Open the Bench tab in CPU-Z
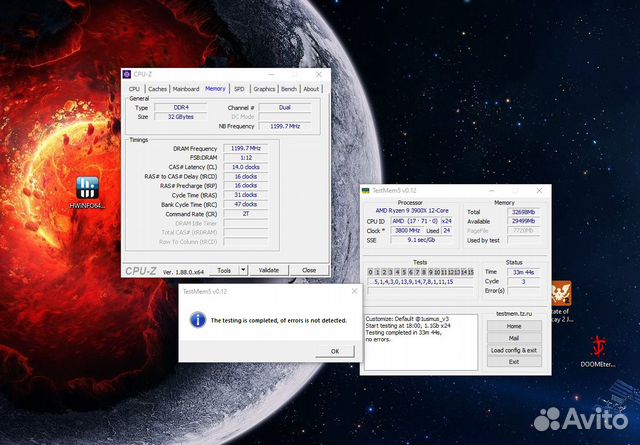Screen dimensions: 640x445 click(x=289, y=89)
